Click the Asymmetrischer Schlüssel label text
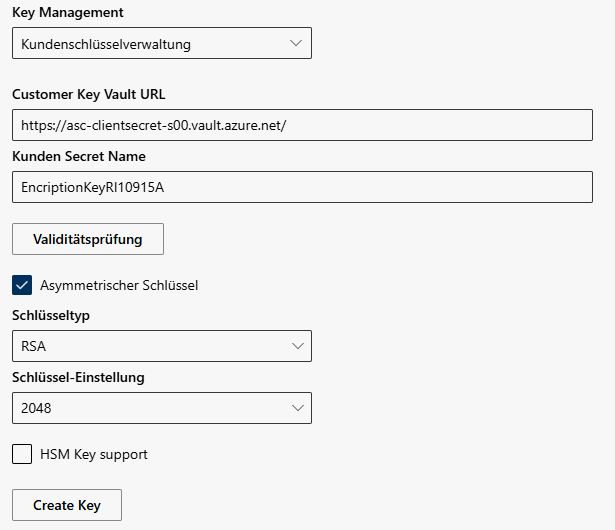615x530 pixels. (119, 285)
